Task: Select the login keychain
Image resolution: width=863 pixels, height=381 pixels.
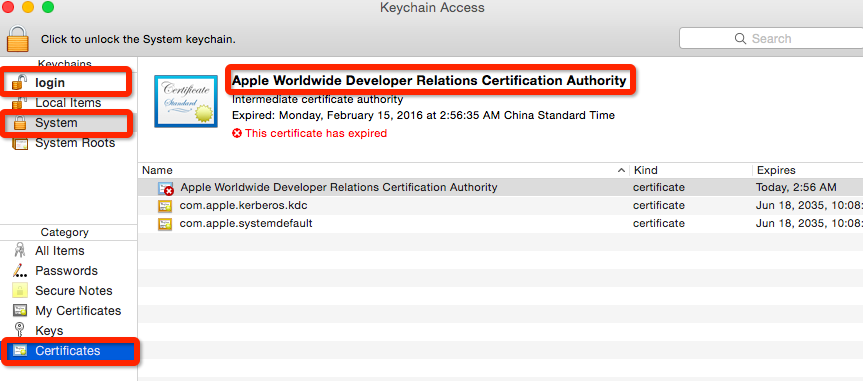Action: (50, 83)
